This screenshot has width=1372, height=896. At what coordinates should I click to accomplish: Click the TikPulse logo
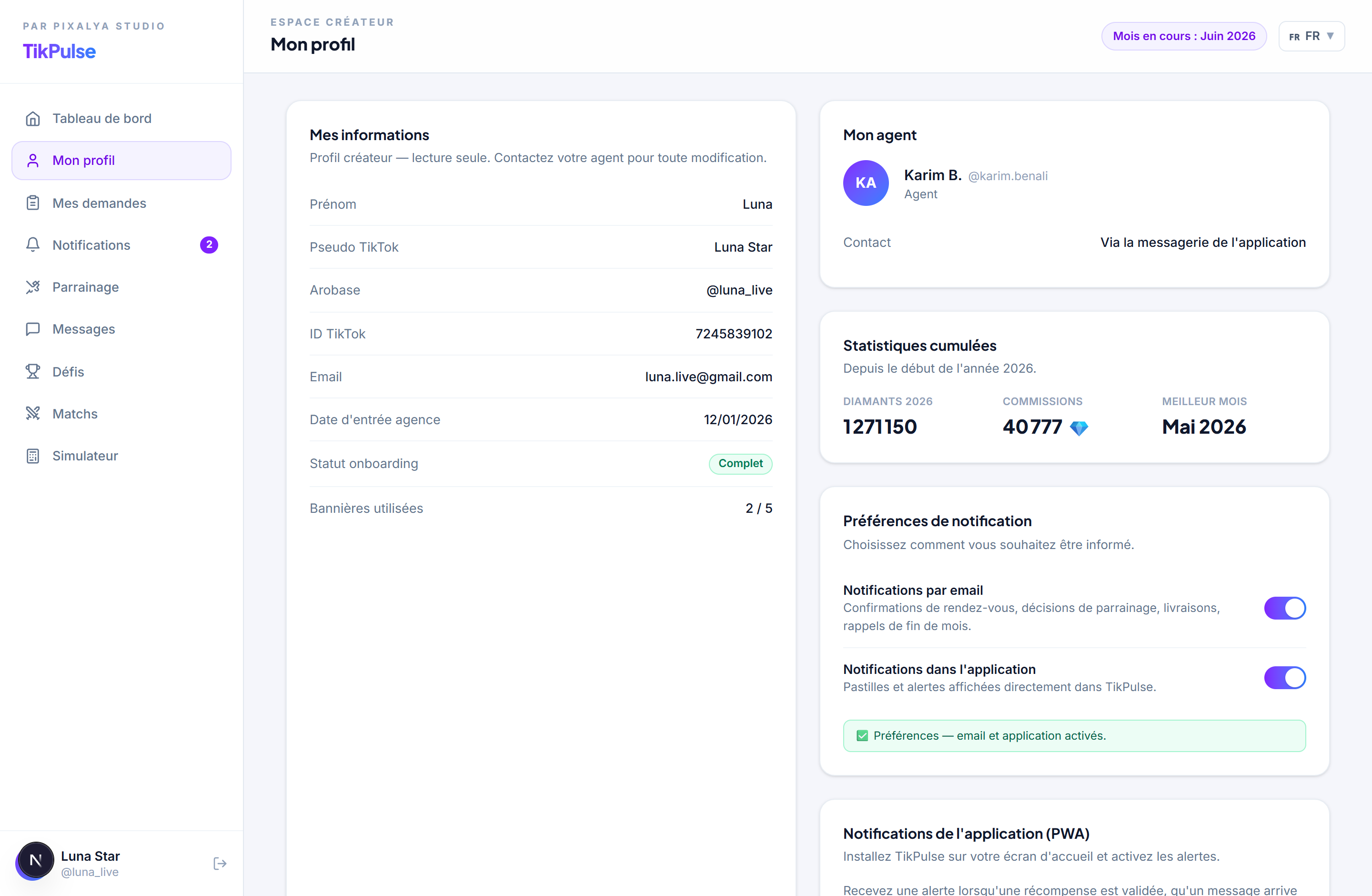[59, 51]
